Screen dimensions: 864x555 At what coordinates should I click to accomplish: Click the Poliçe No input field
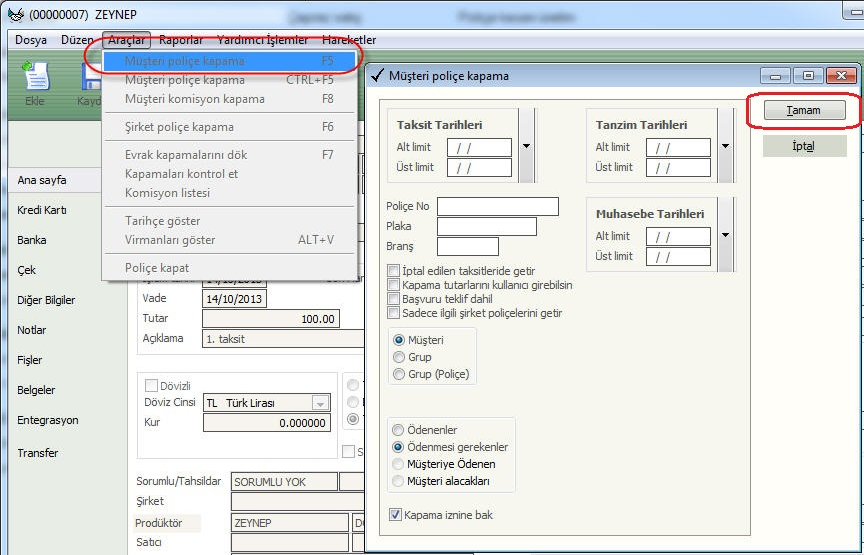point(497,206)
